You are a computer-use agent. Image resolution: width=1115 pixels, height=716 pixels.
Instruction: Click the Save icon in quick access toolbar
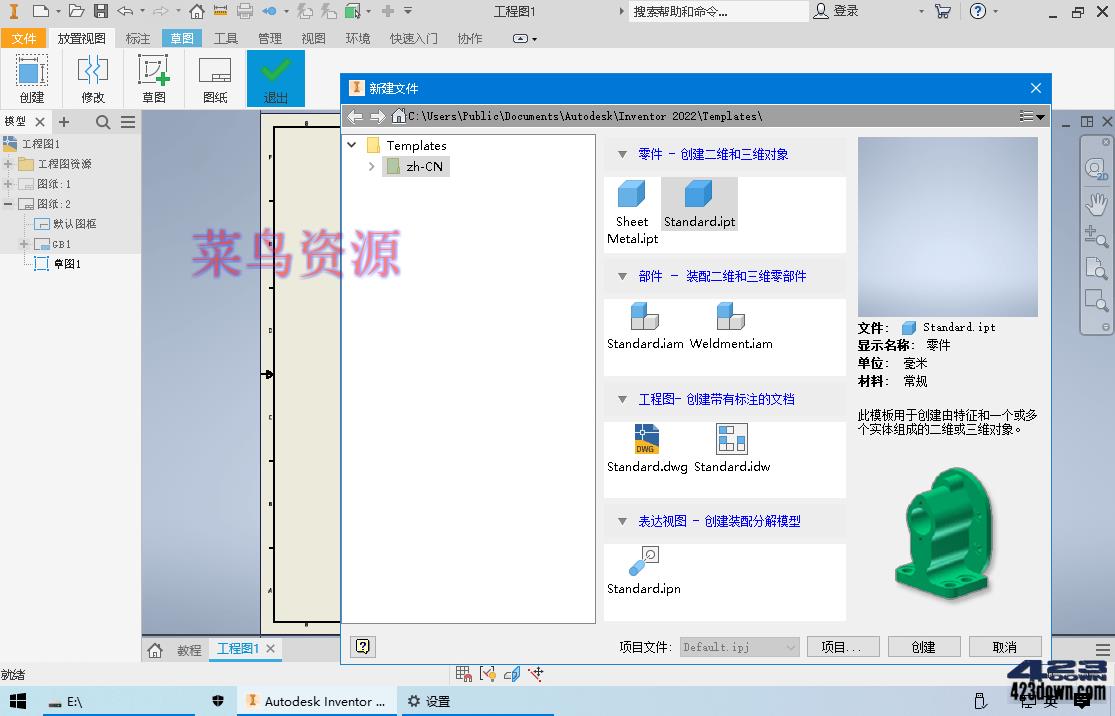coord(100,11)
